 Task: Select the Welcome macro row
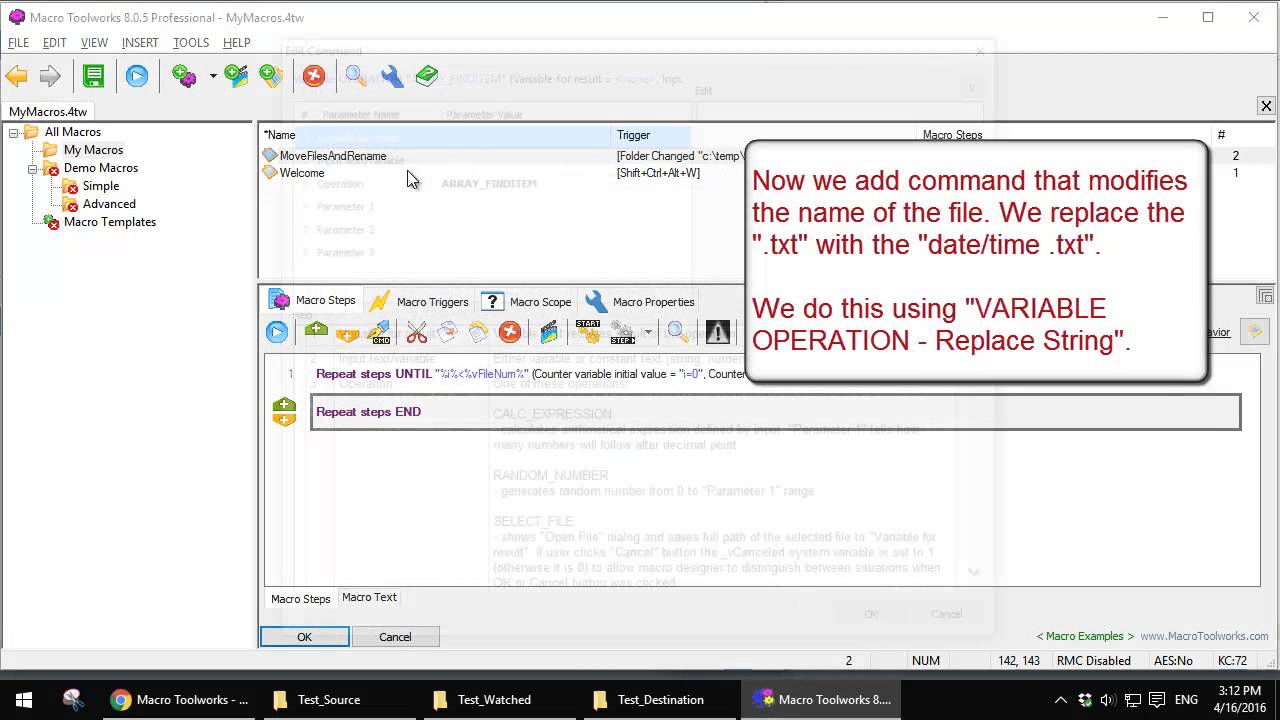point(302,173)
